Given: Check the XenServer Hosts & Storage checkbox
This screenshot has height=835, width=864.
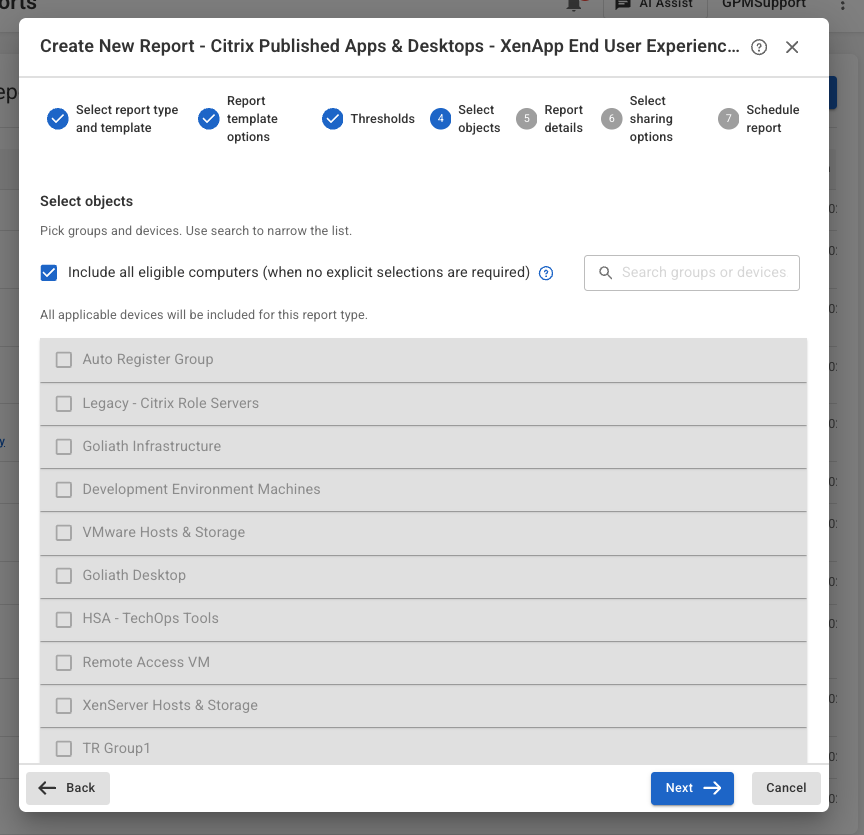Looking at the screenshot, I should click(64, 705).
